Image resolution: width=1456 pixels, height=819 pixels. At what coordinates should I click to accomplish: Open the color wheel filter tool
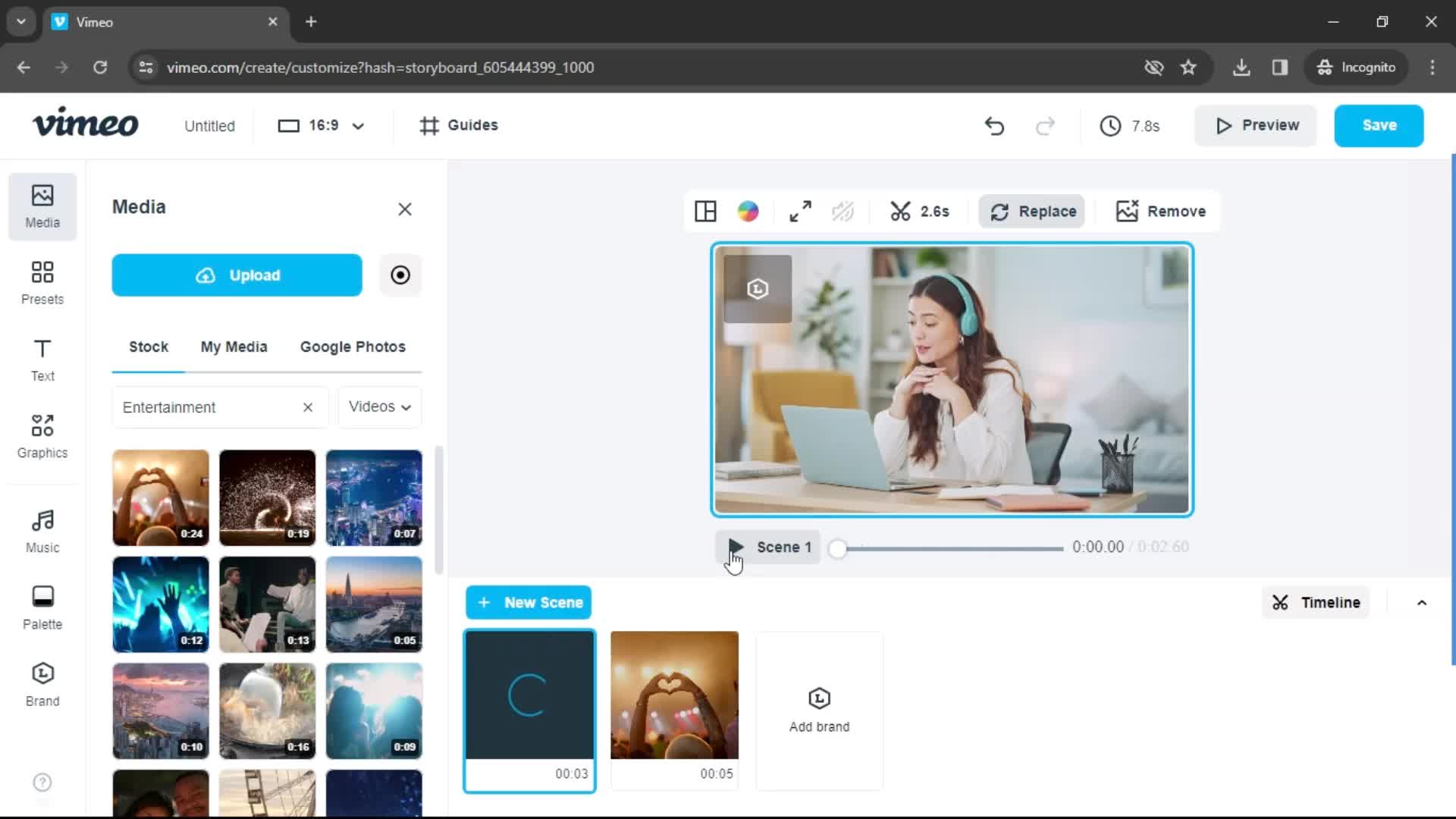[748, 212]
